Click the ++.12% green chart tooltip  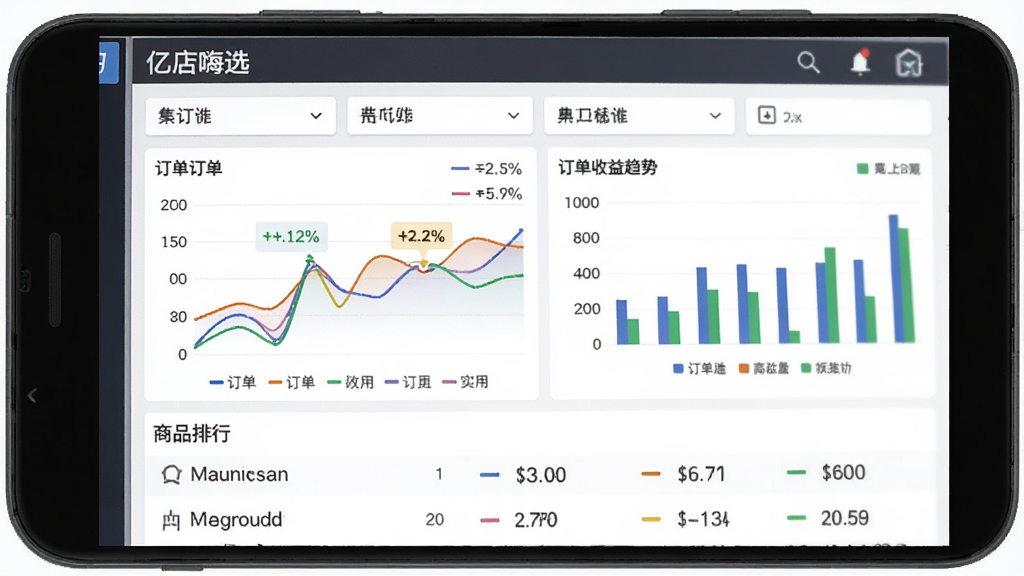coord(291,236)
